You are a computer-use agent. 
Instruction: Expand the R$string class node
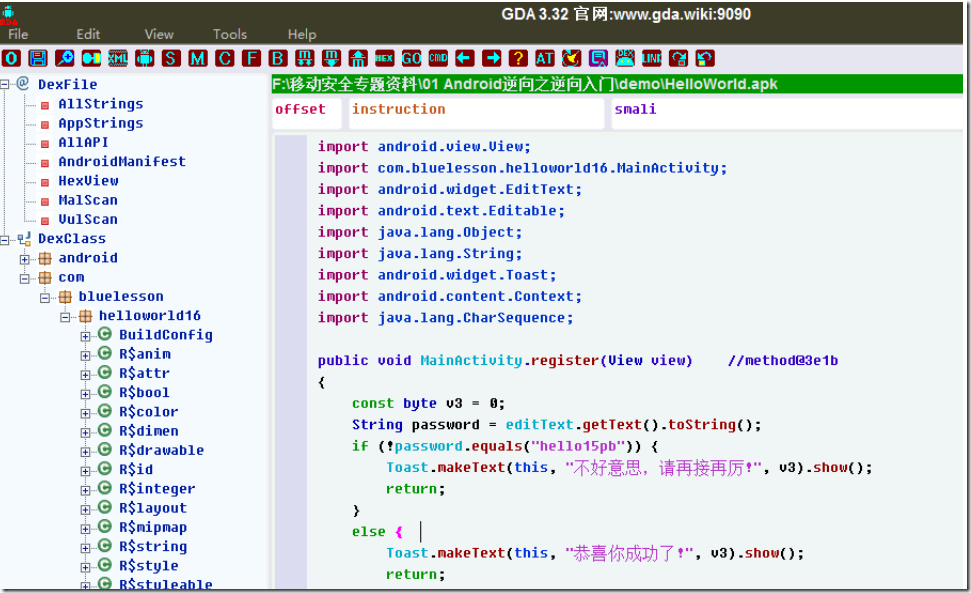[x=85, y=548]
